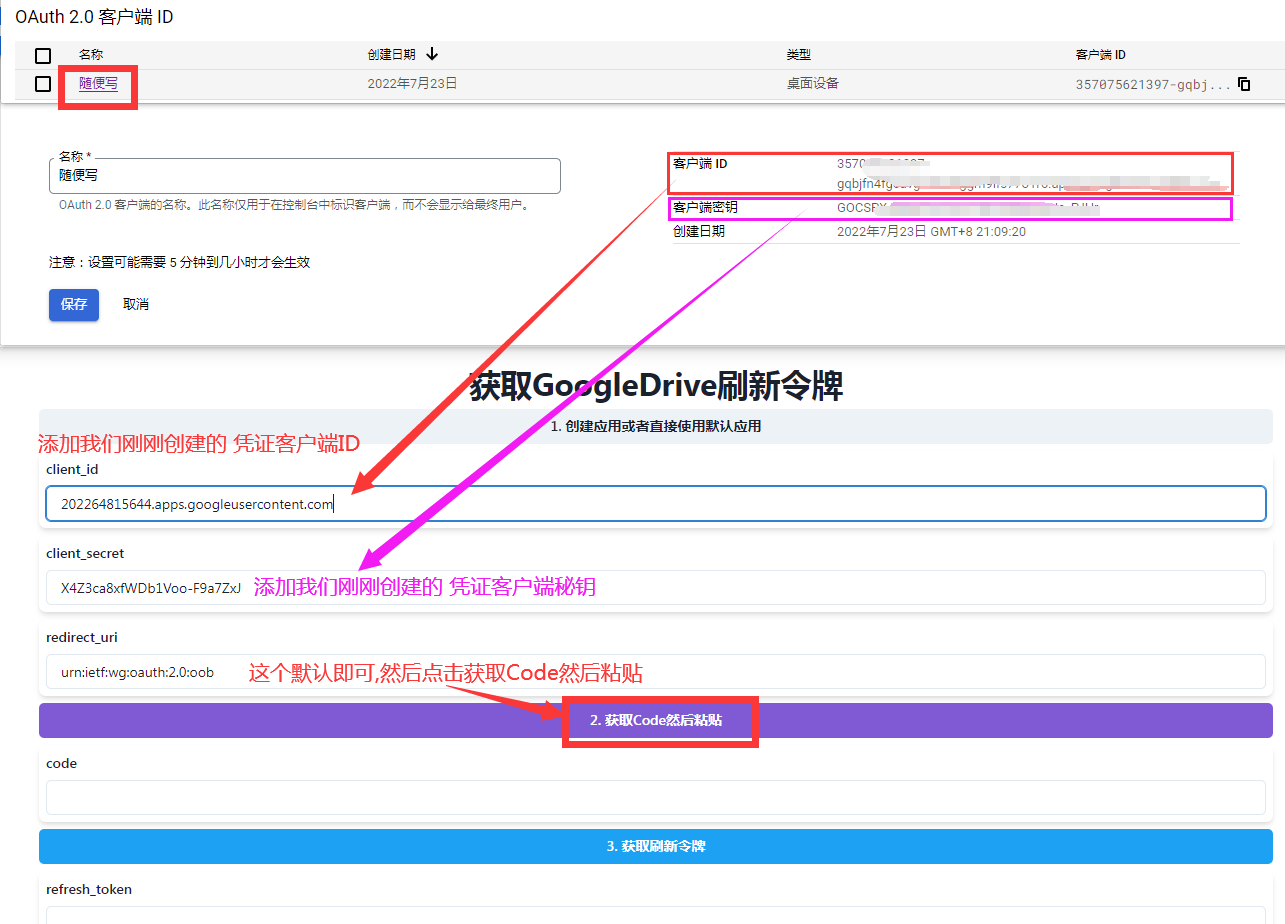Open the 随便写 client link

[98, 84]
